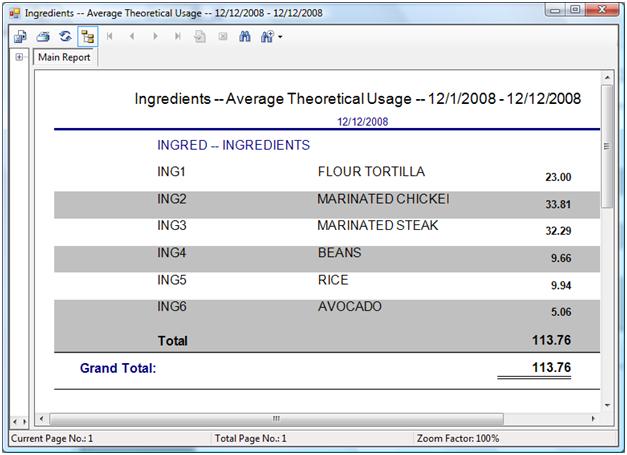
Task: Click the Go To Page icon
Action: (x=200, y=37)
